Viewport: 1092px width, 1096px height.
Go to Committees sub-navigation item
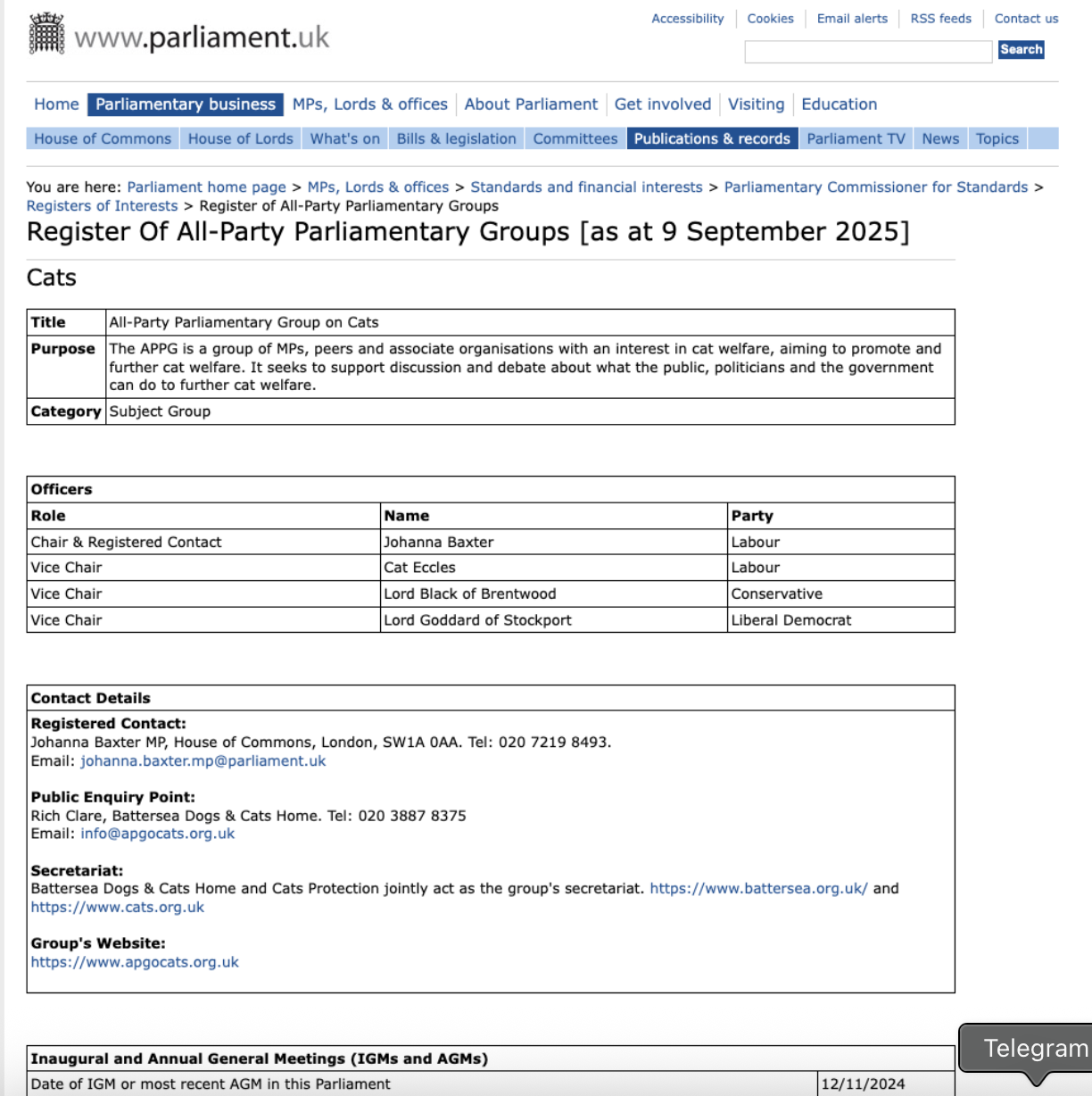(x=575, y=138)
